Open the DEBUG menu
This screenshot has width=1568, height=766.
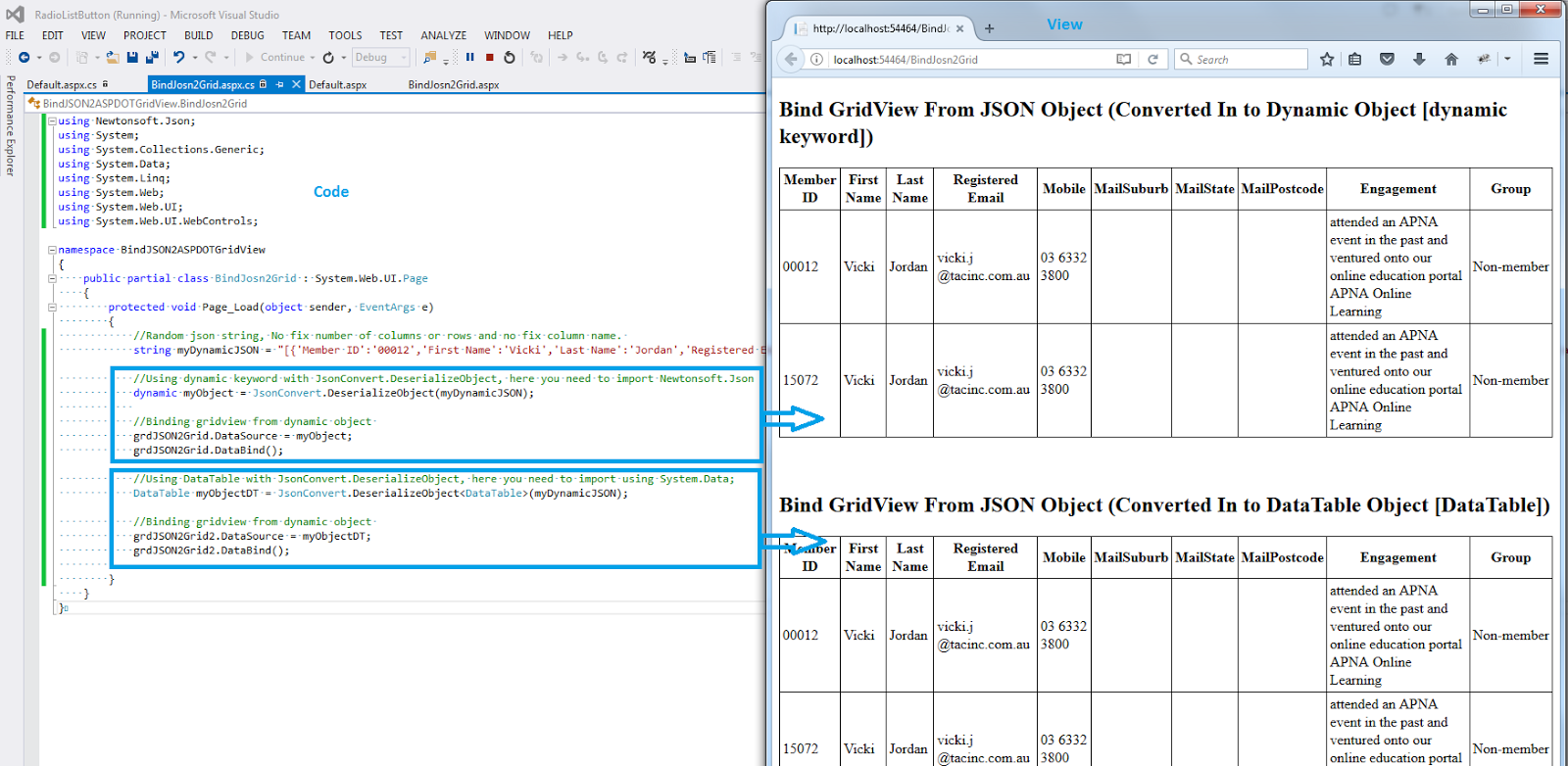[x=248, y=35]
